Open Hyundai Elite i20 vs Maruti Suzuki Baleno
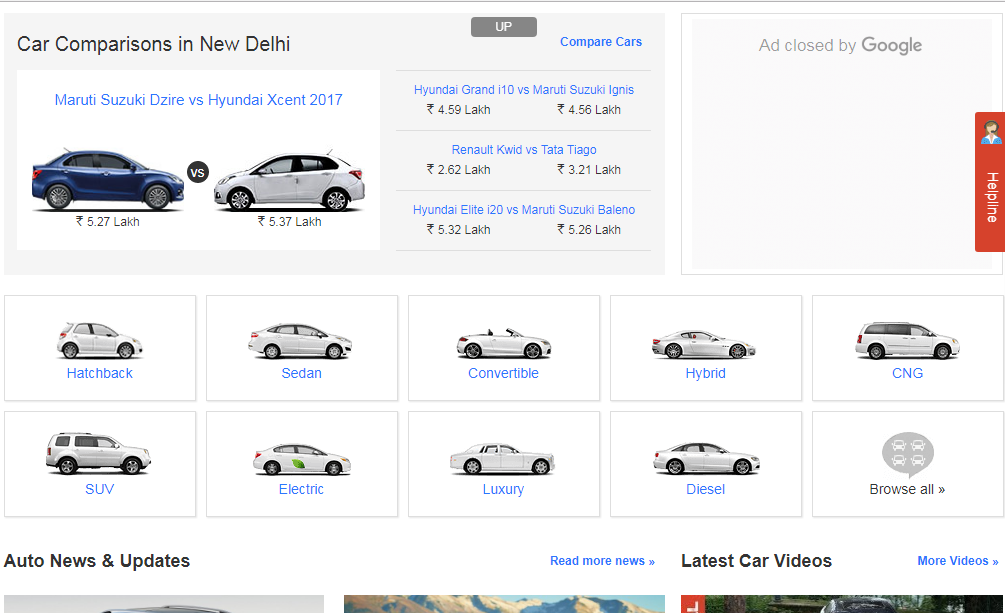This screenshot has width=1005, height=613. coord(524,210)
